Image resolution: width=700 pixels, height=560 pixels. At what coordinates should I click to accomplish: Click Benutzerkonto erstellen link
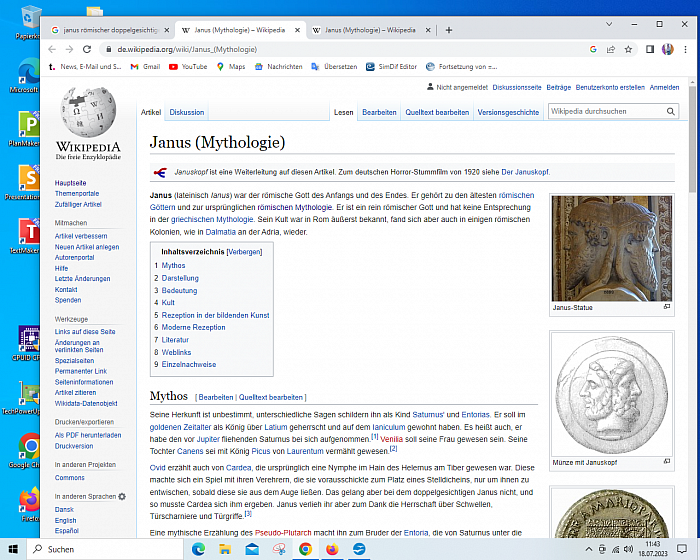pos(610,88)
